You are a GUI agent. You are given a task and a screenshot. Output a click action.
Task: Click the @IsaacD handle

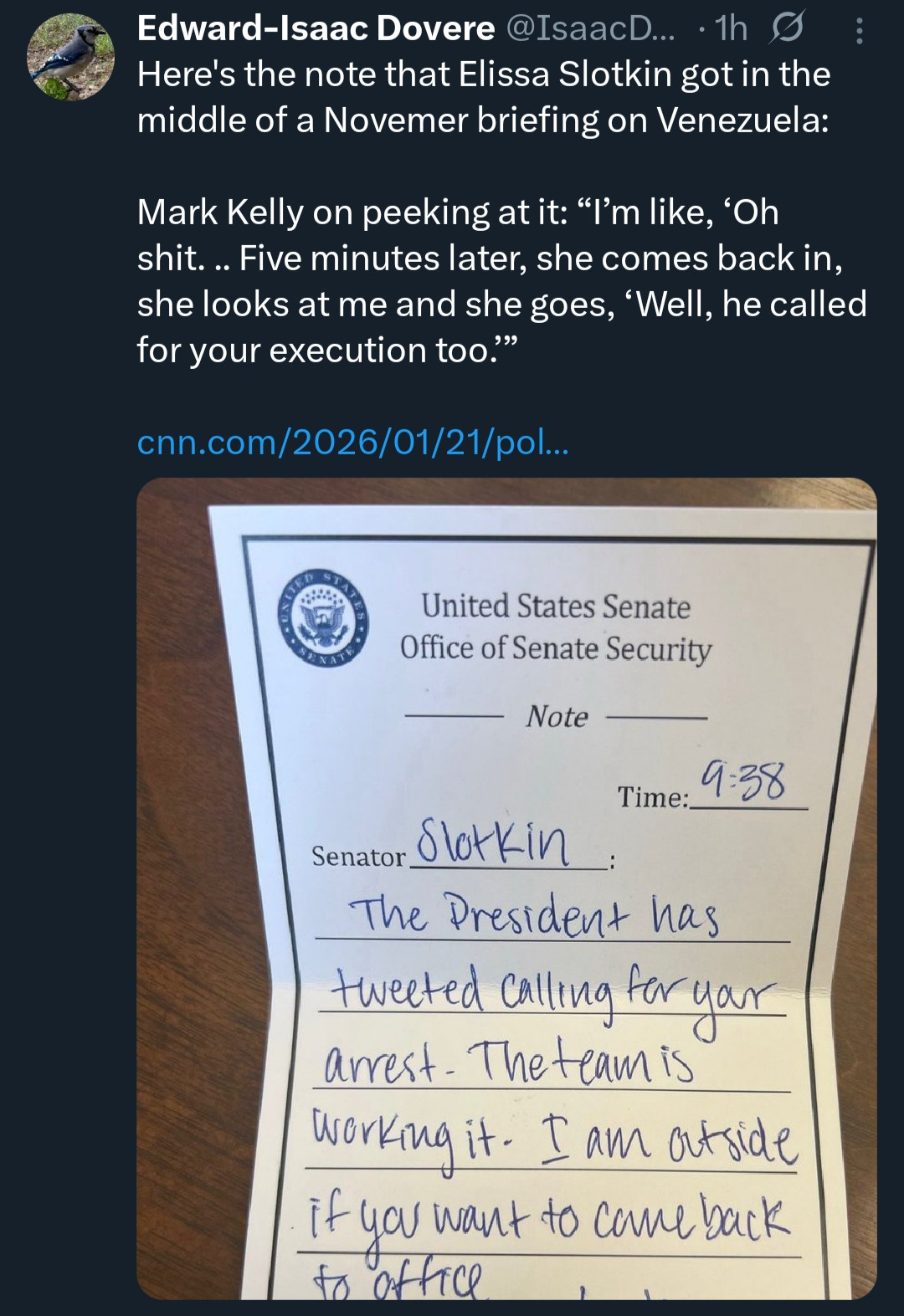point(594,28)
